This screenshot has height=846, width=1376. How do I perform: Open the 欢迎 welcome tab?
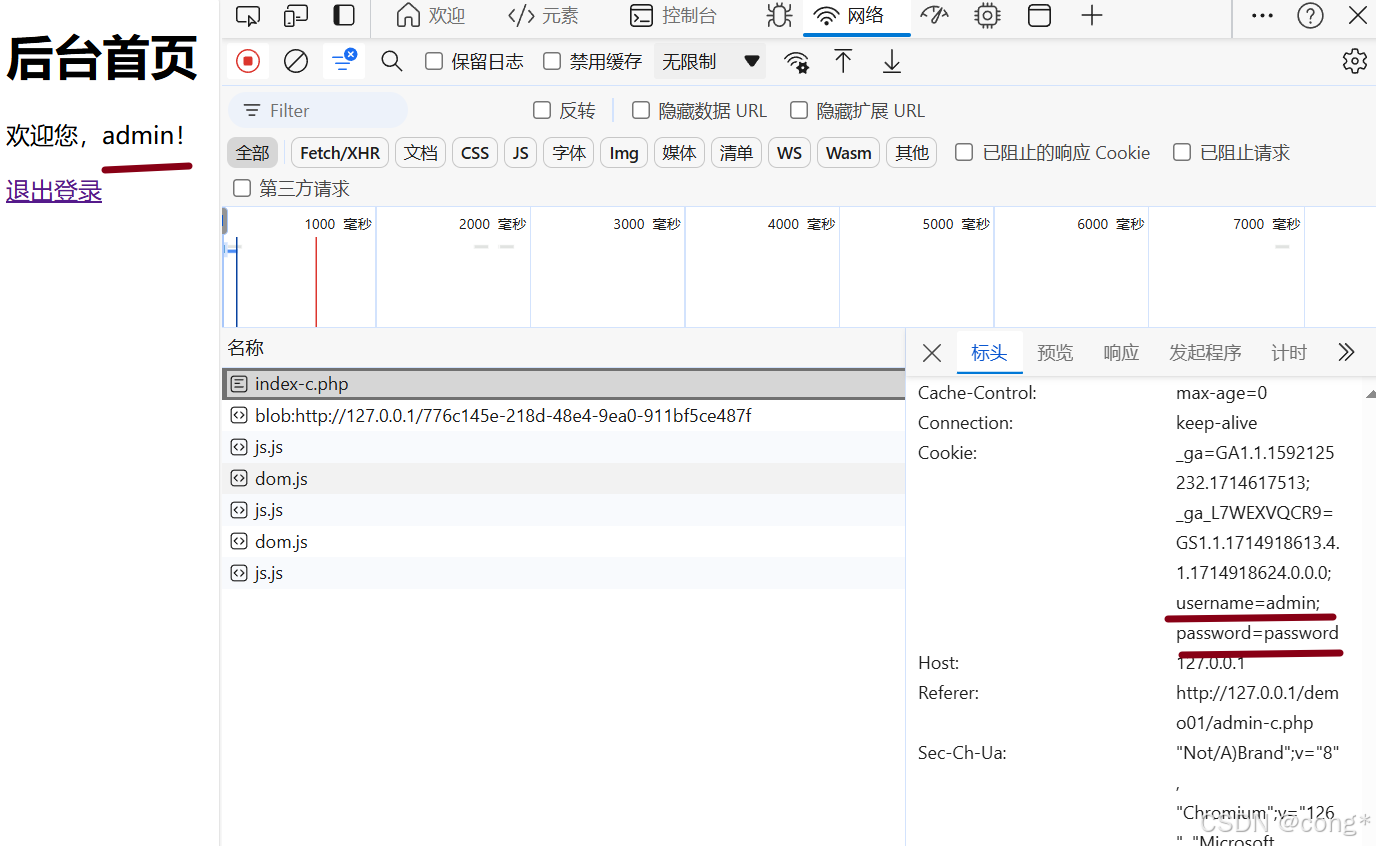pyautogui.click(x=431, y=16)
